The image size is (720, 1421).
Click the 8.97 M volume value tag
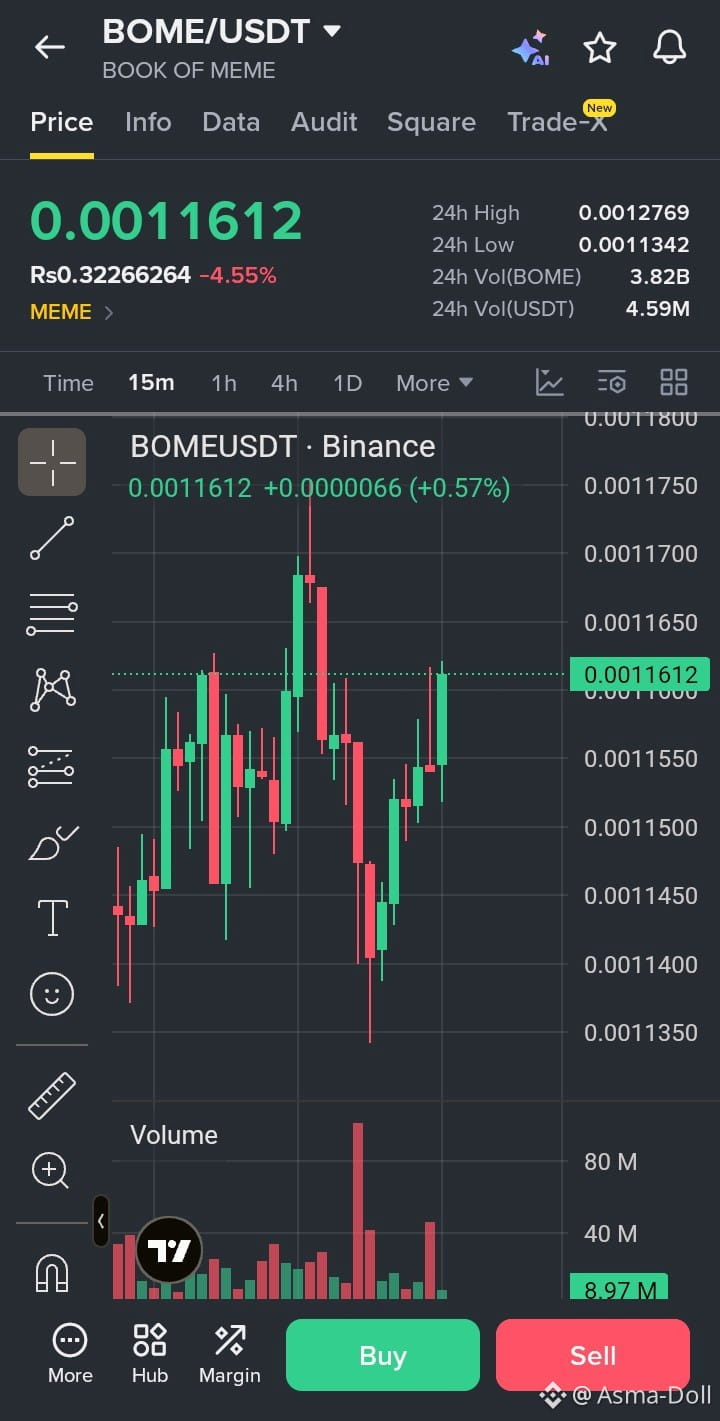619,1288
